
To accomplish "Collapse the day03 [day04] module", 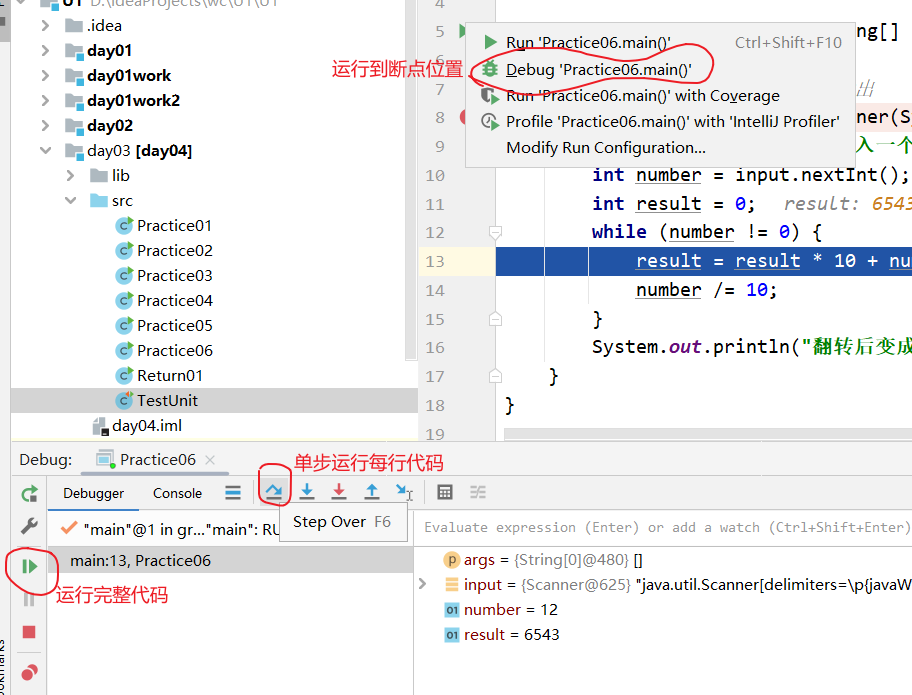I will click(x=45, y=151).
